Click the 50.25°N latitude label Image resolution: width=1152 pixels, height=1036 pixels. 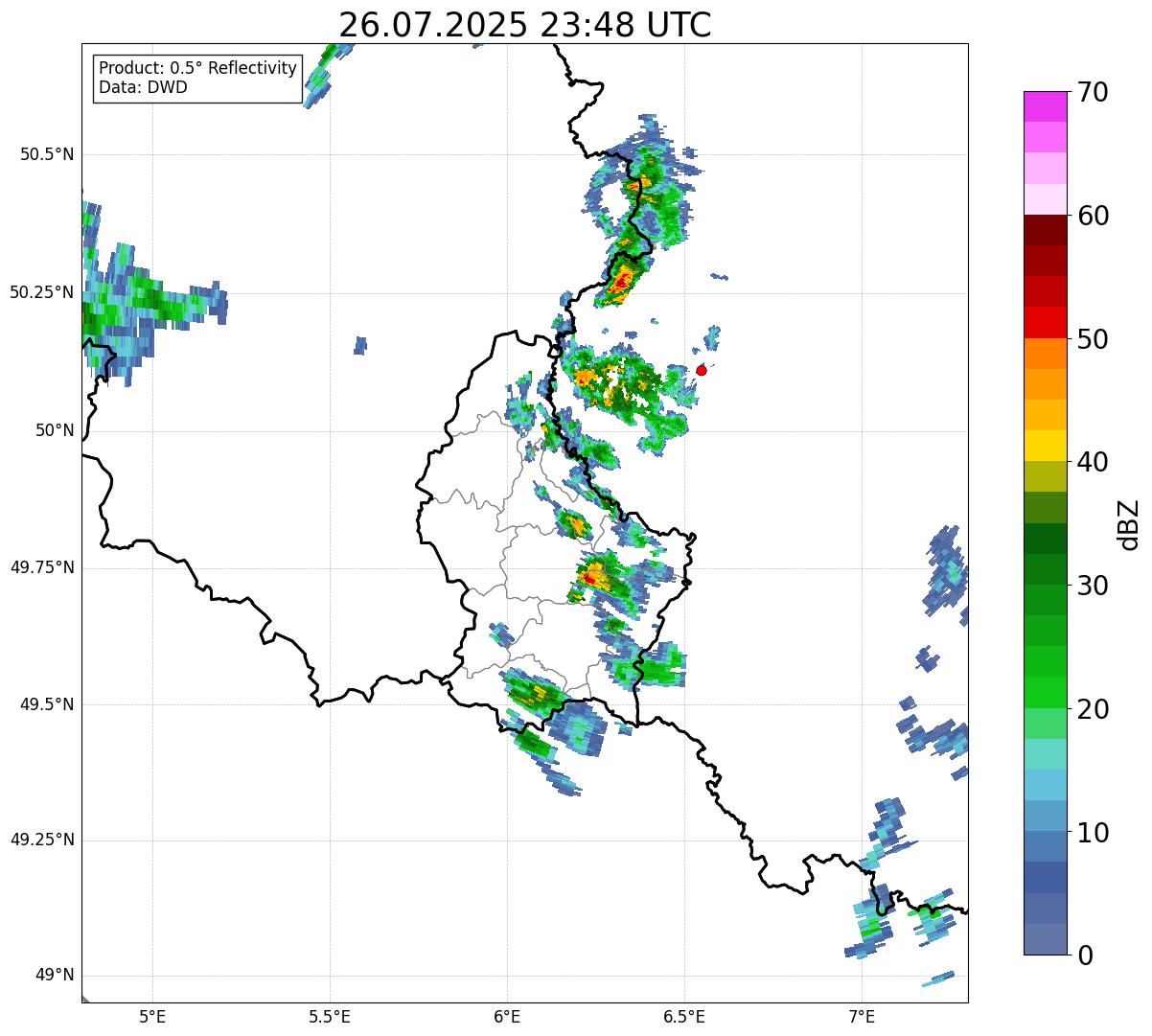[42, 292]
